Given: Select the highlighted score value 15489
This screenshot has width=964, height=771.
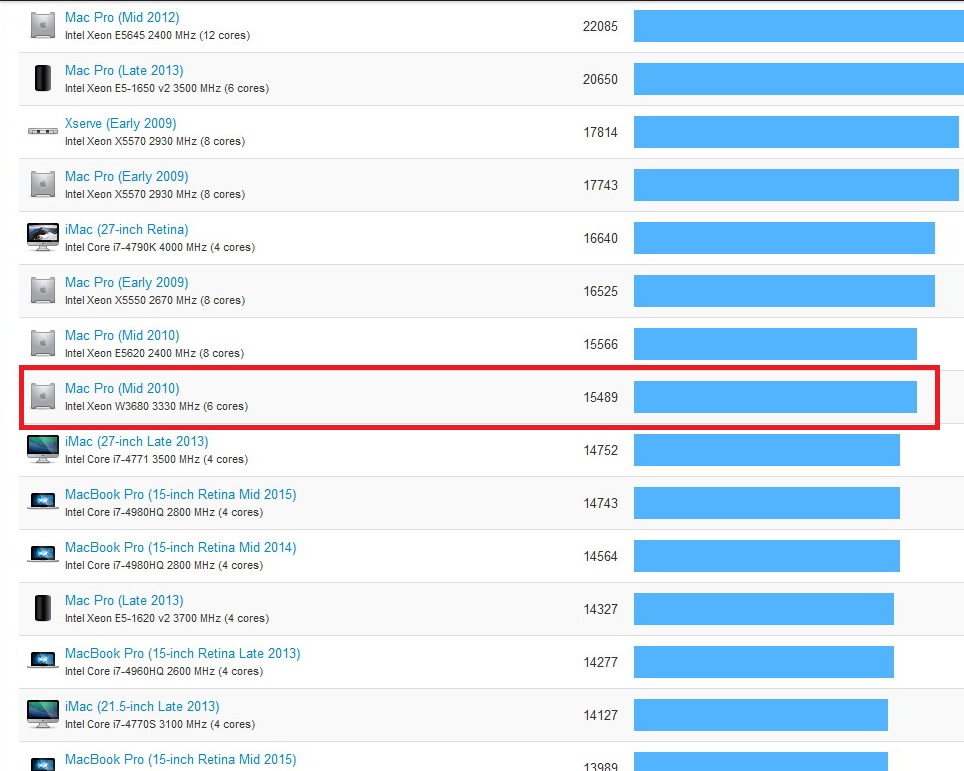Looking at the screenshot, I should [600, 397].
